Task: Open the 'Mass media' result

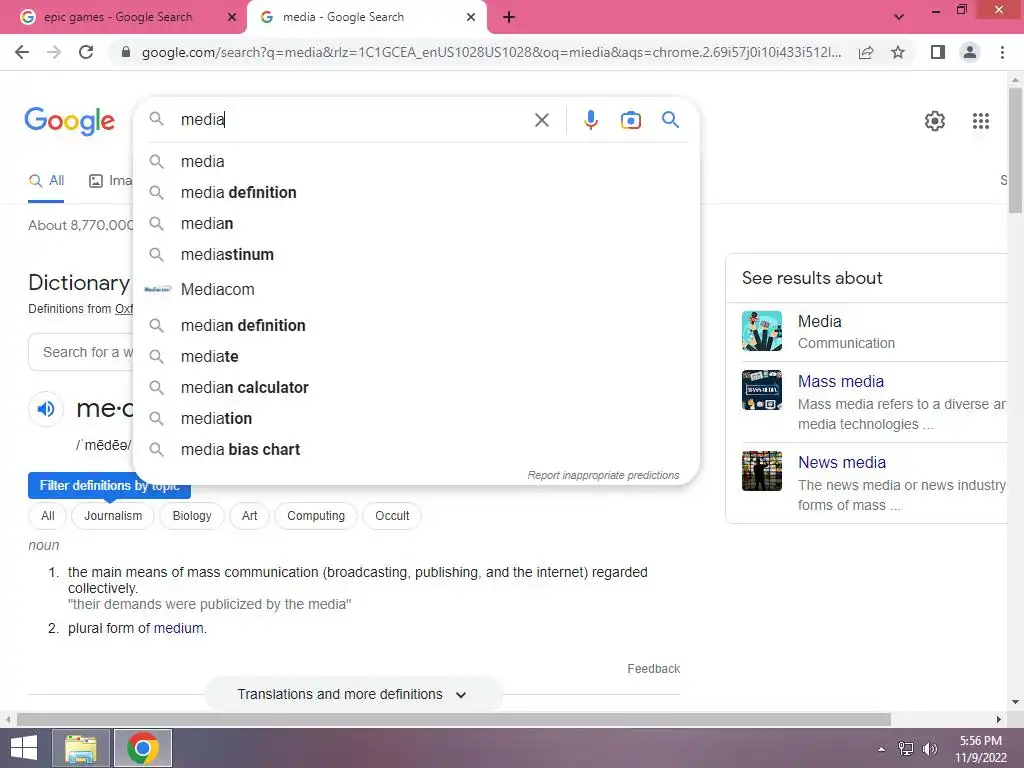Action: 840,381
